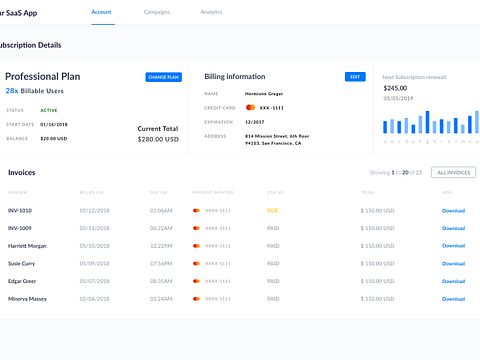This screenshot has width=480, height=360.
Task: Click the Number column header in Invoices
Action: click(x=17, y=193)
